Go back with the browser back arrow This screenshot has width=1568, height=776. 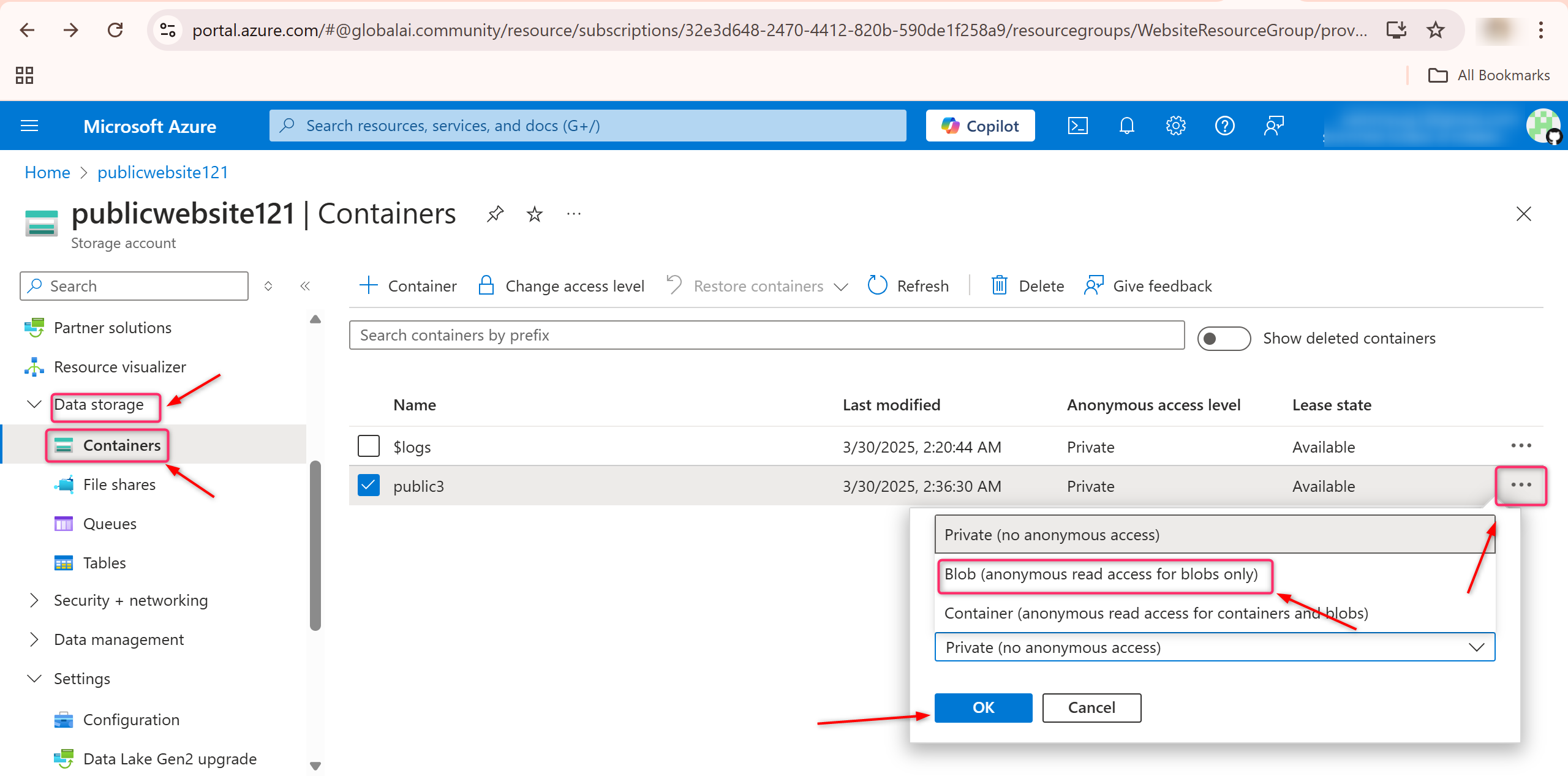pos(27,30)
